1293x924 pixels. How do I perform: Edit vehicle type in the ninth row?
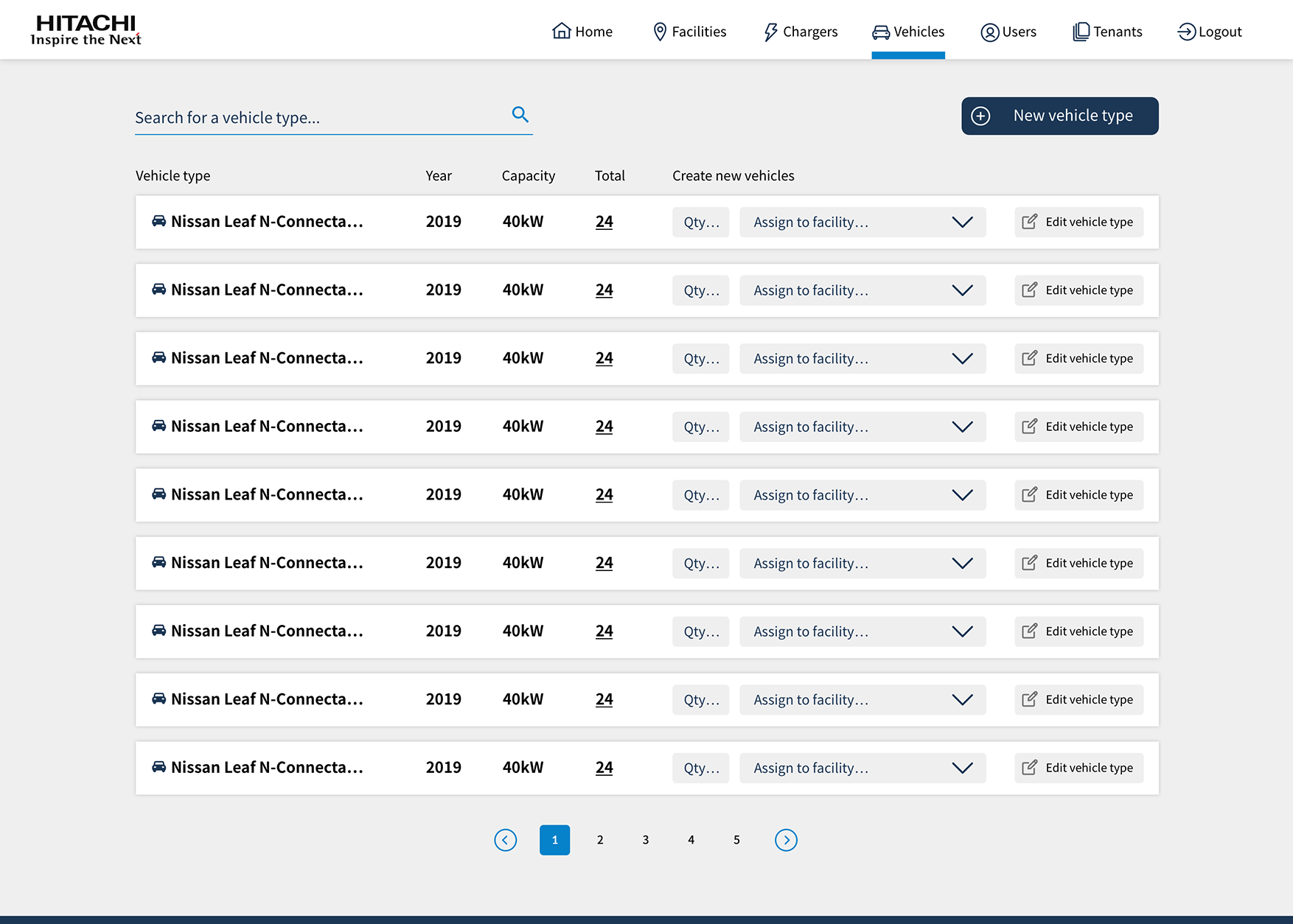pyautogui.click(x=1078, y=767)
